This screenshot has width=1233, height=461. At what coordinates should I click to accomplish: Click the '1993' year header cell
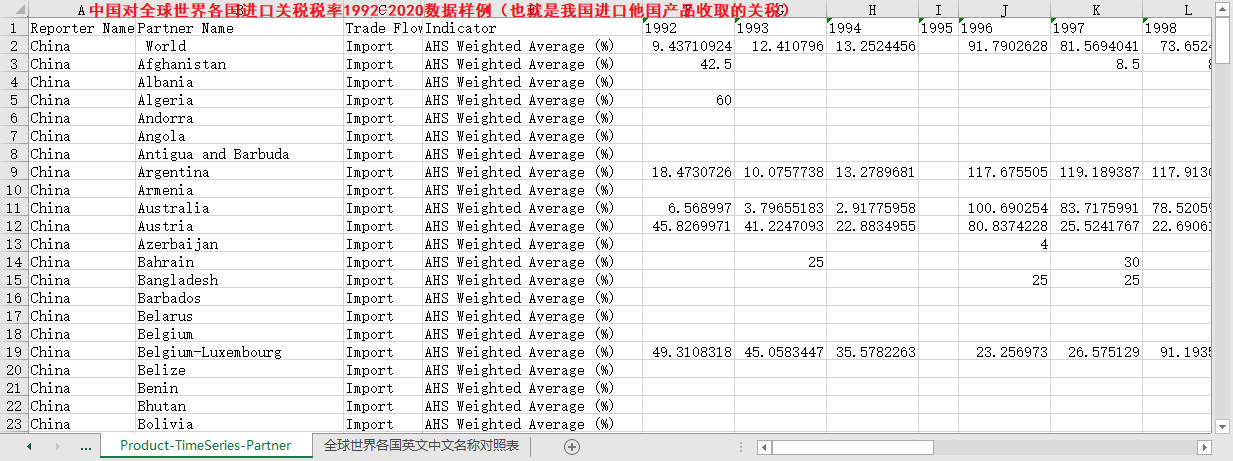[780, 28]
